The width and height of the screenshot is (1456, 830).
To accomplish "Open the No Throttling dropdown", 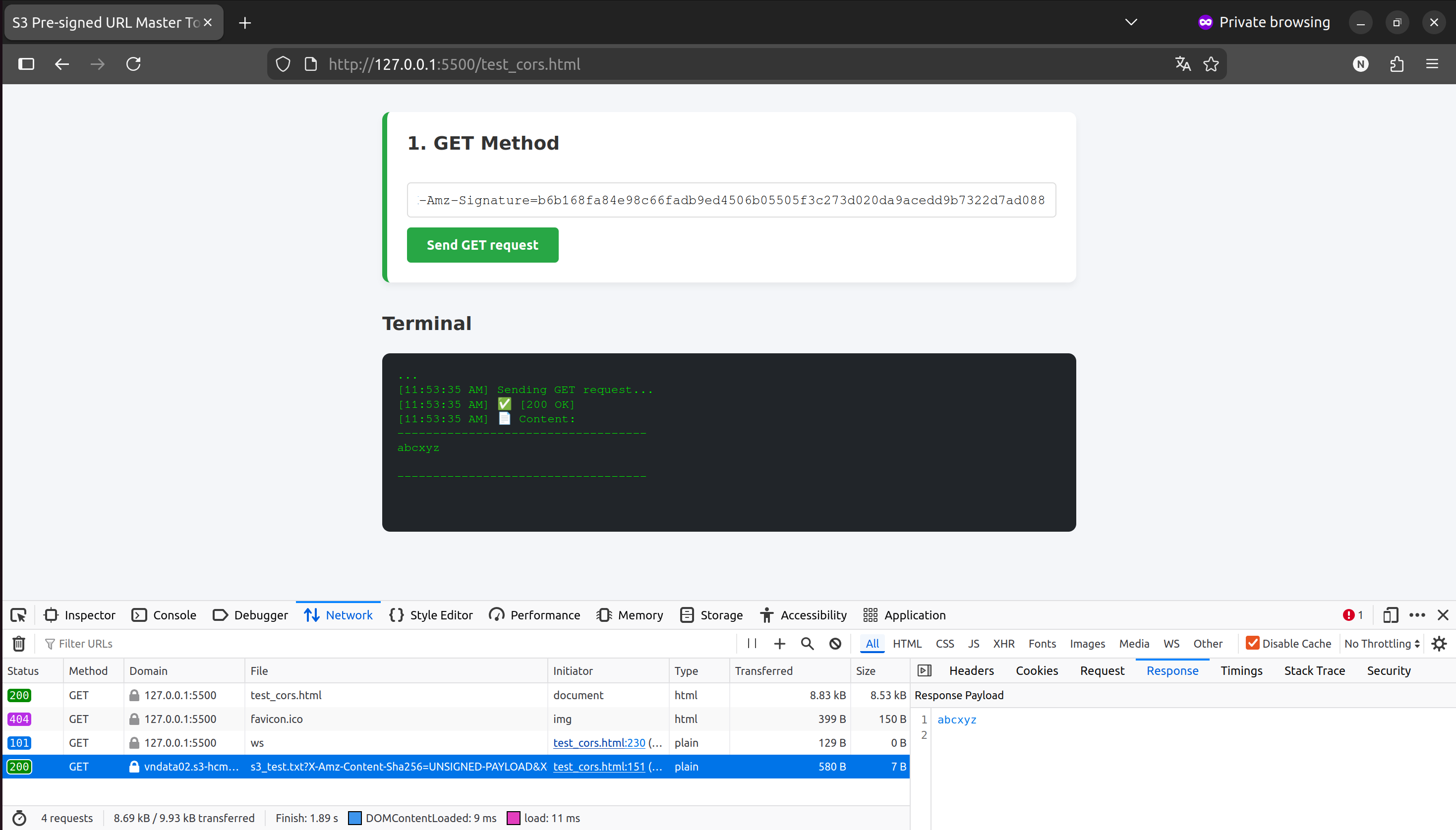I will (x=1381, y=644).
